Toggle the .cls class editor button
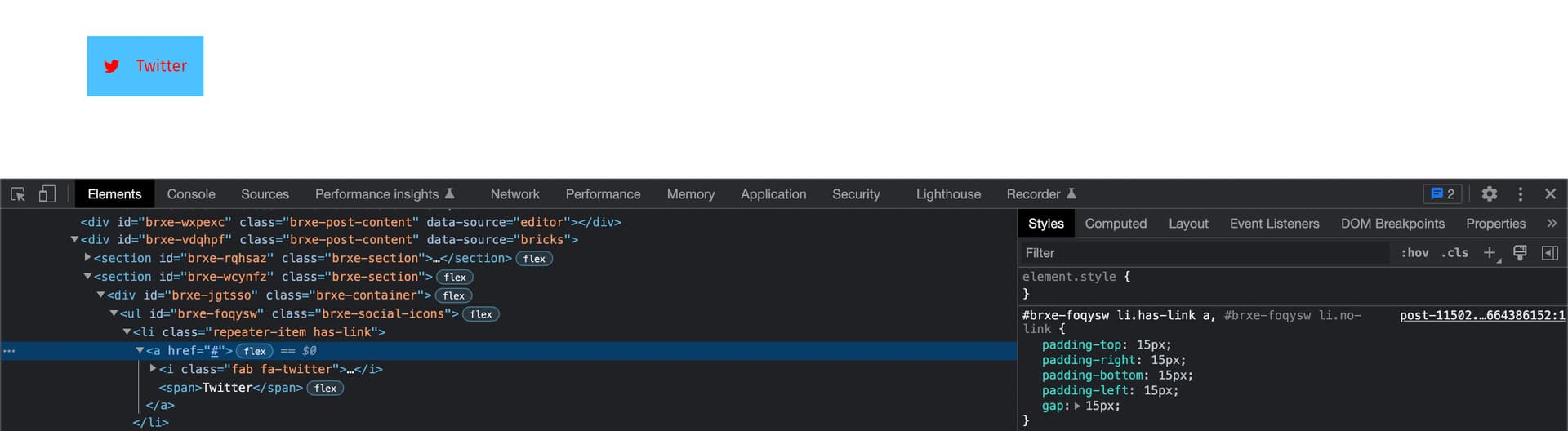 1454,253
